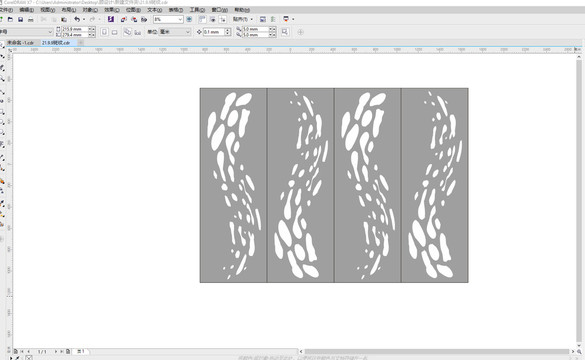
Task: Import a file with the Import icon
Action: 123,19
